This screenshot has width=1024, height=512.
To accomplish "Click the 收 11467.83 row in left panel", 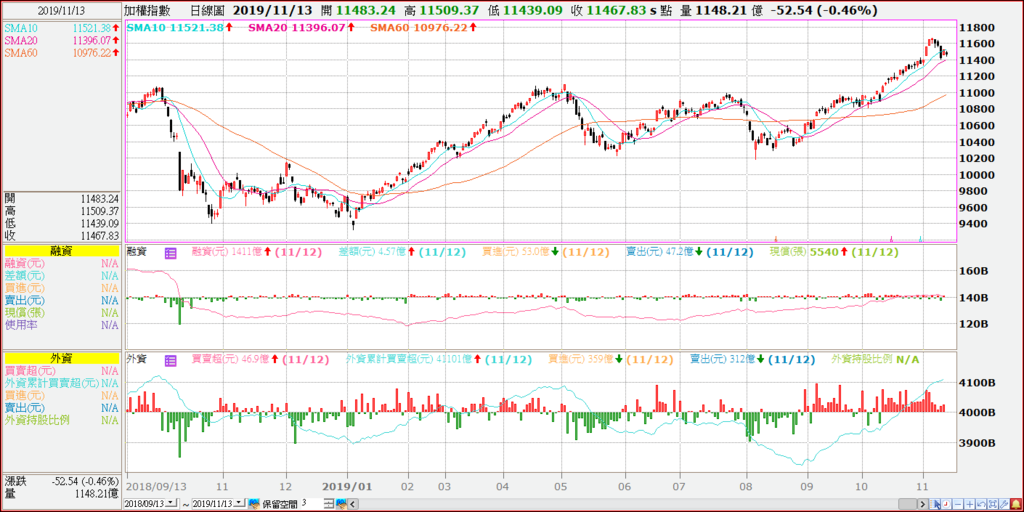I will coord(61,235).
